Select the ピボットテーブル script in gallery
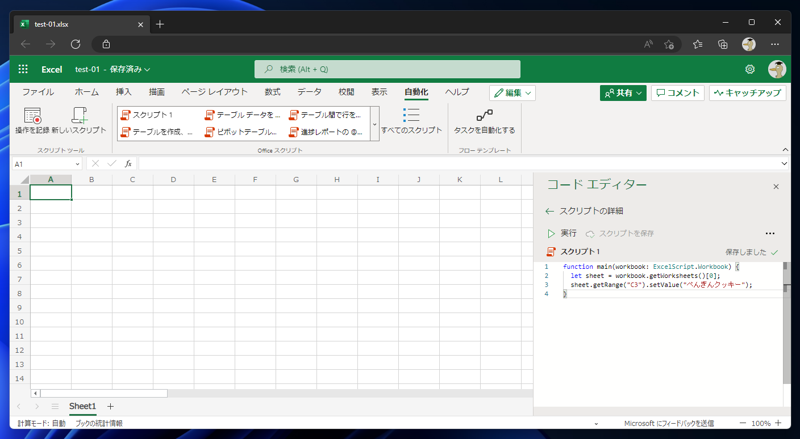This screenshot has height=439, width=800. tap(241, 132)
